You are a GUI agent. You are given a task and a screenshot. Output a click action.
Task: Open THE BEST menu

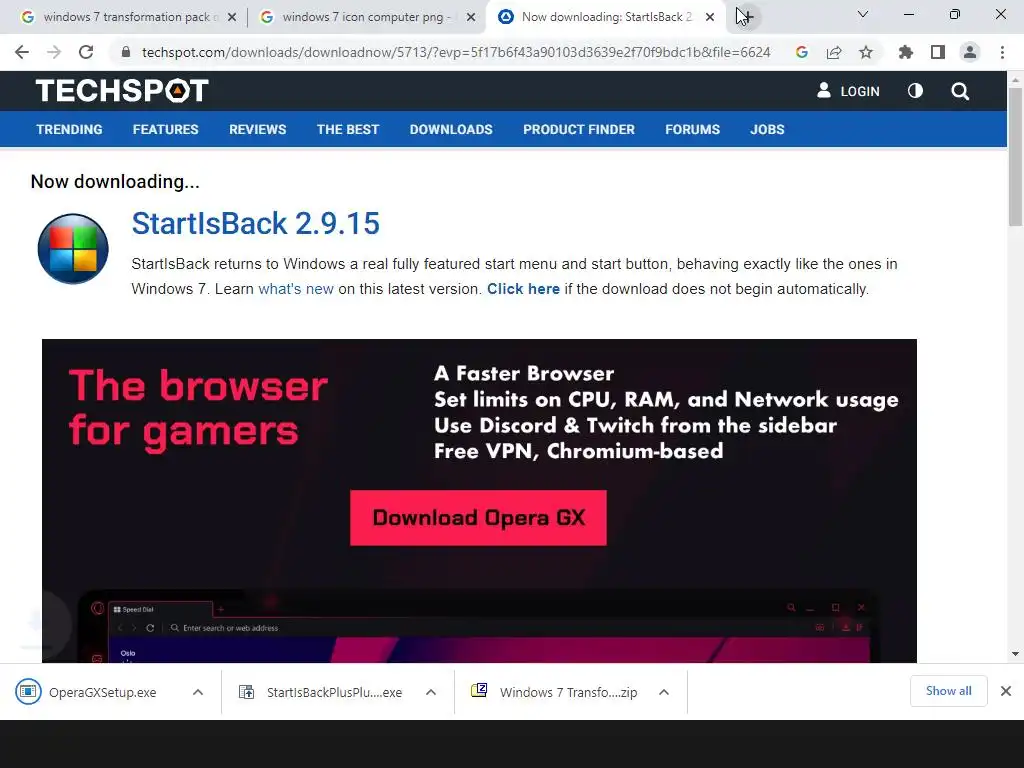tap(347, 129)
